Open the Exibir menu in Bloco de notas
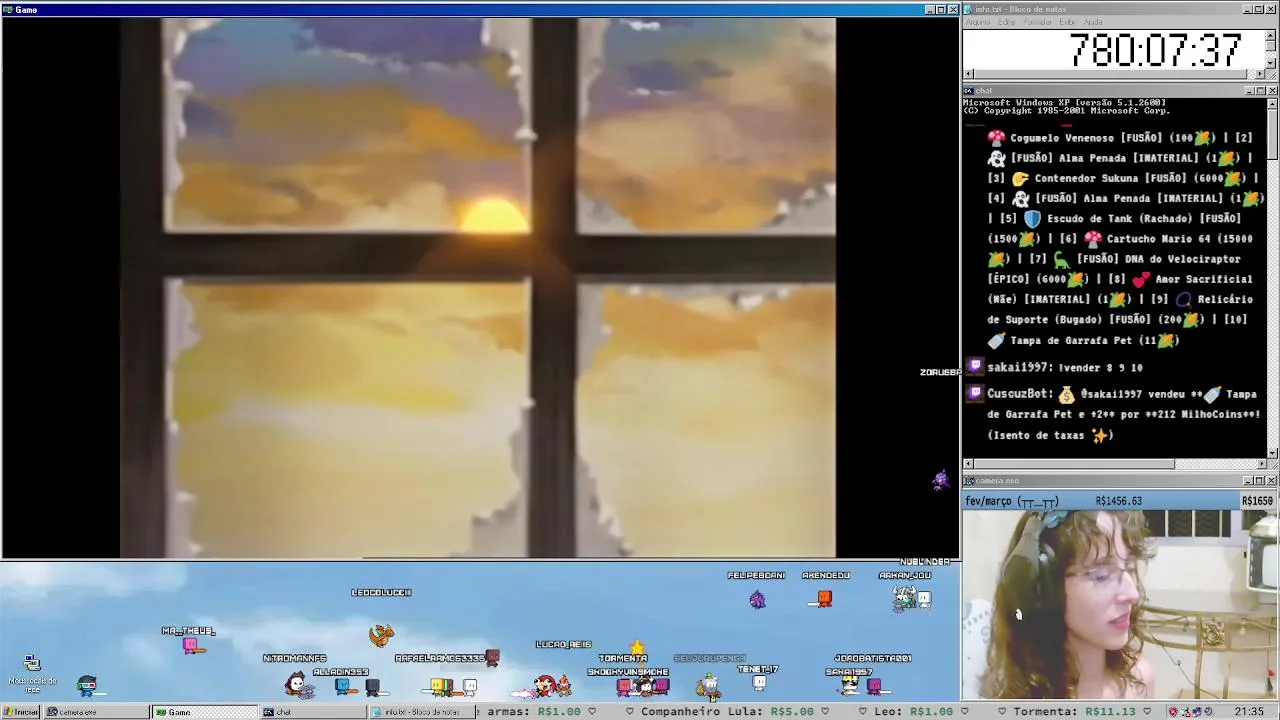The image size is (1280, 720). pyautogui.click(x=1068, y=22)
